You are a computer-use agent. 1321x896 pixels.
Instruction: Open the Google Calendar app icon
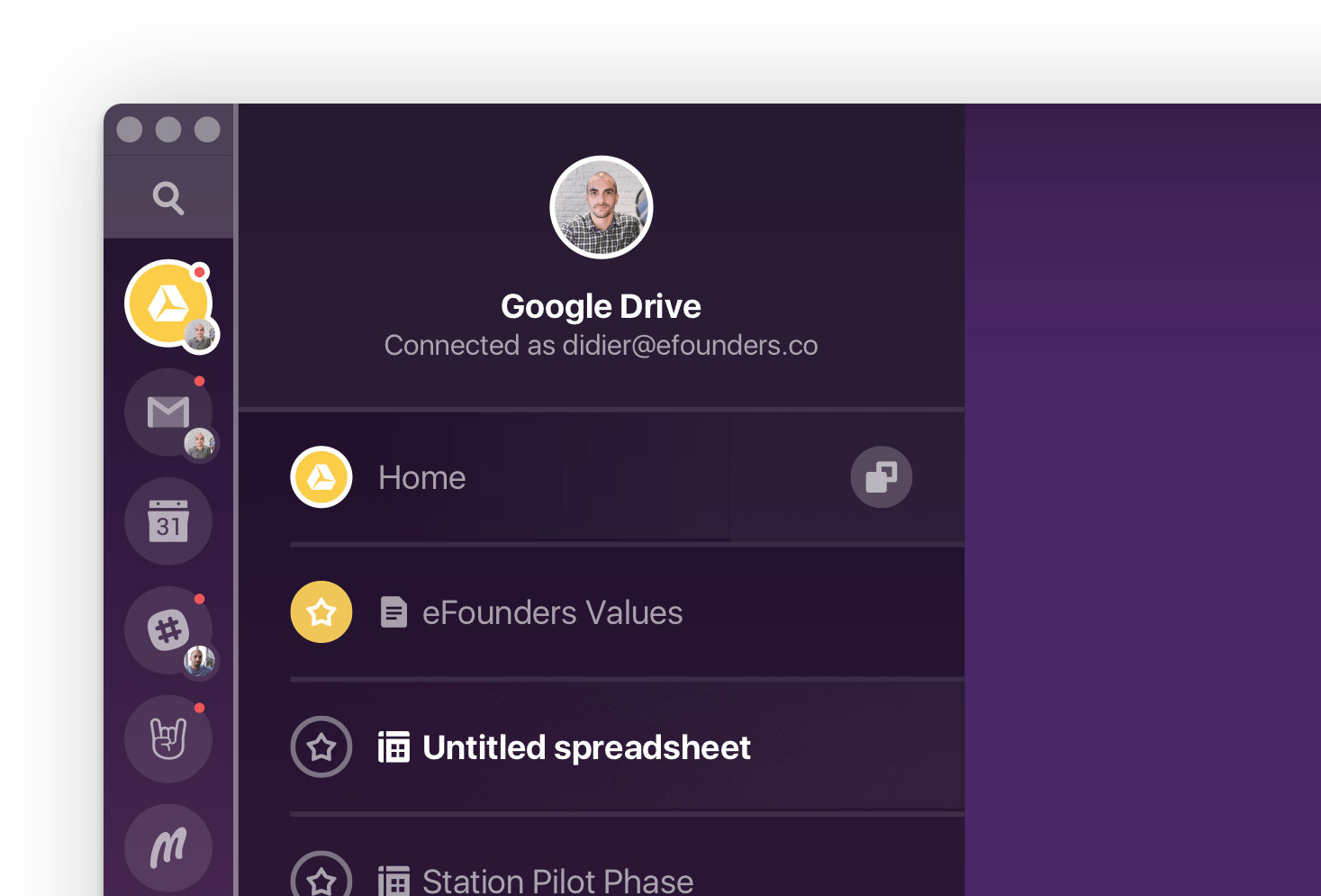pos(168,521)
